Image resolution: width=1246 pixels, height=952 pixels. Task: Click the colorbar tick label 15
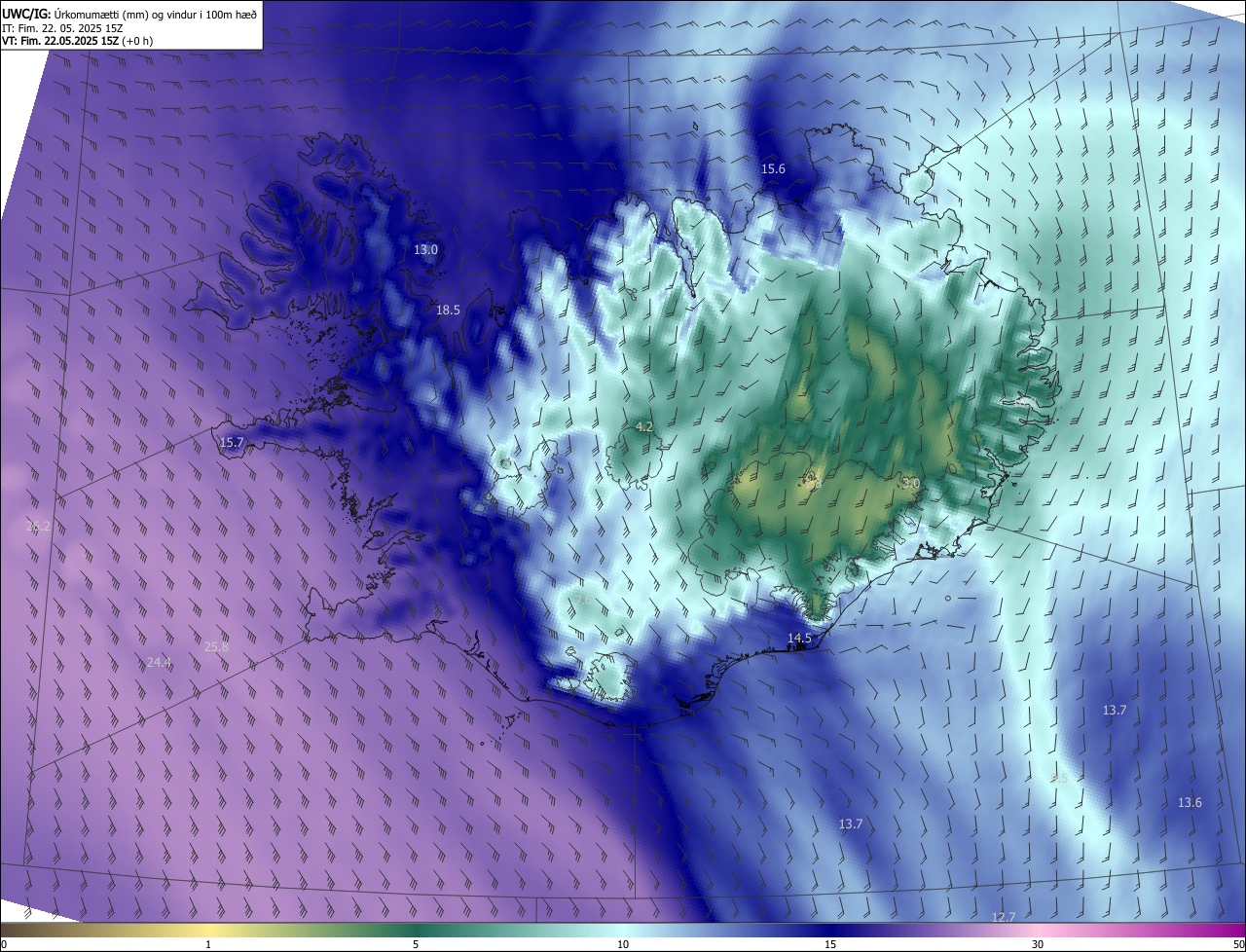[830, 944]
